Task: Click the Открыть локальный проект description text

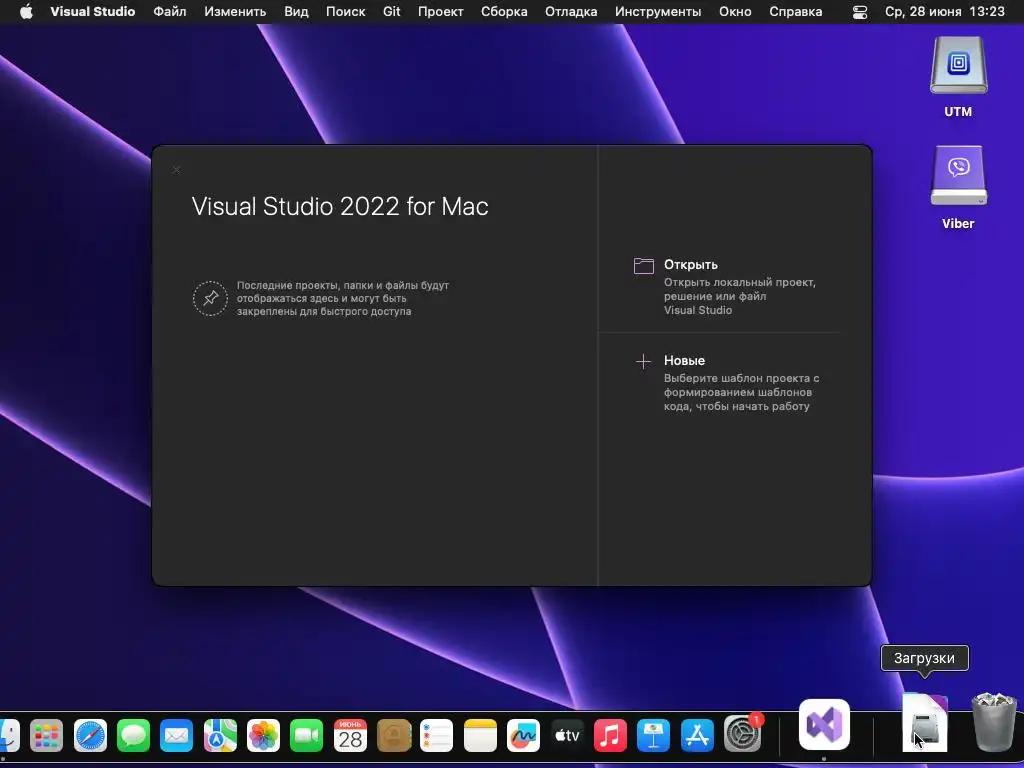Action: click(740, 296)
